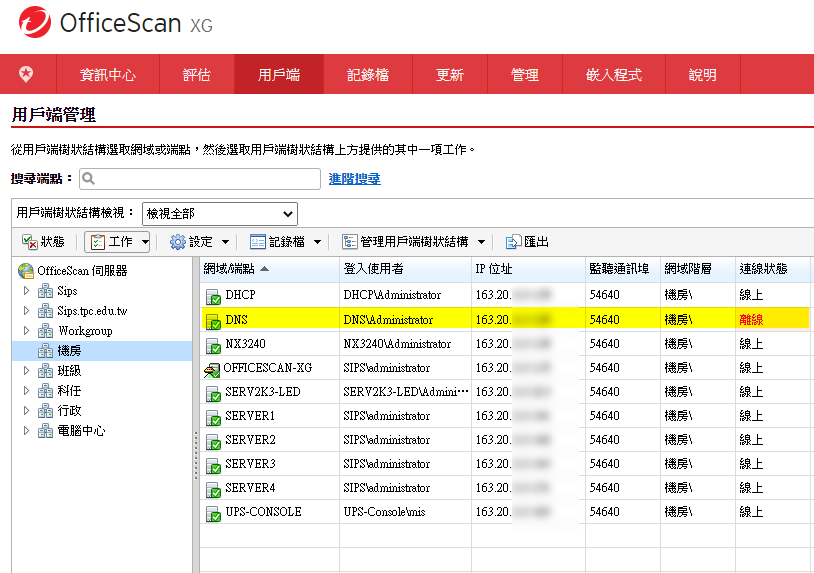The height and width of the screenshot is (573, 814).
Task: Click the 匯出 export icon
Action: [513, 242]
